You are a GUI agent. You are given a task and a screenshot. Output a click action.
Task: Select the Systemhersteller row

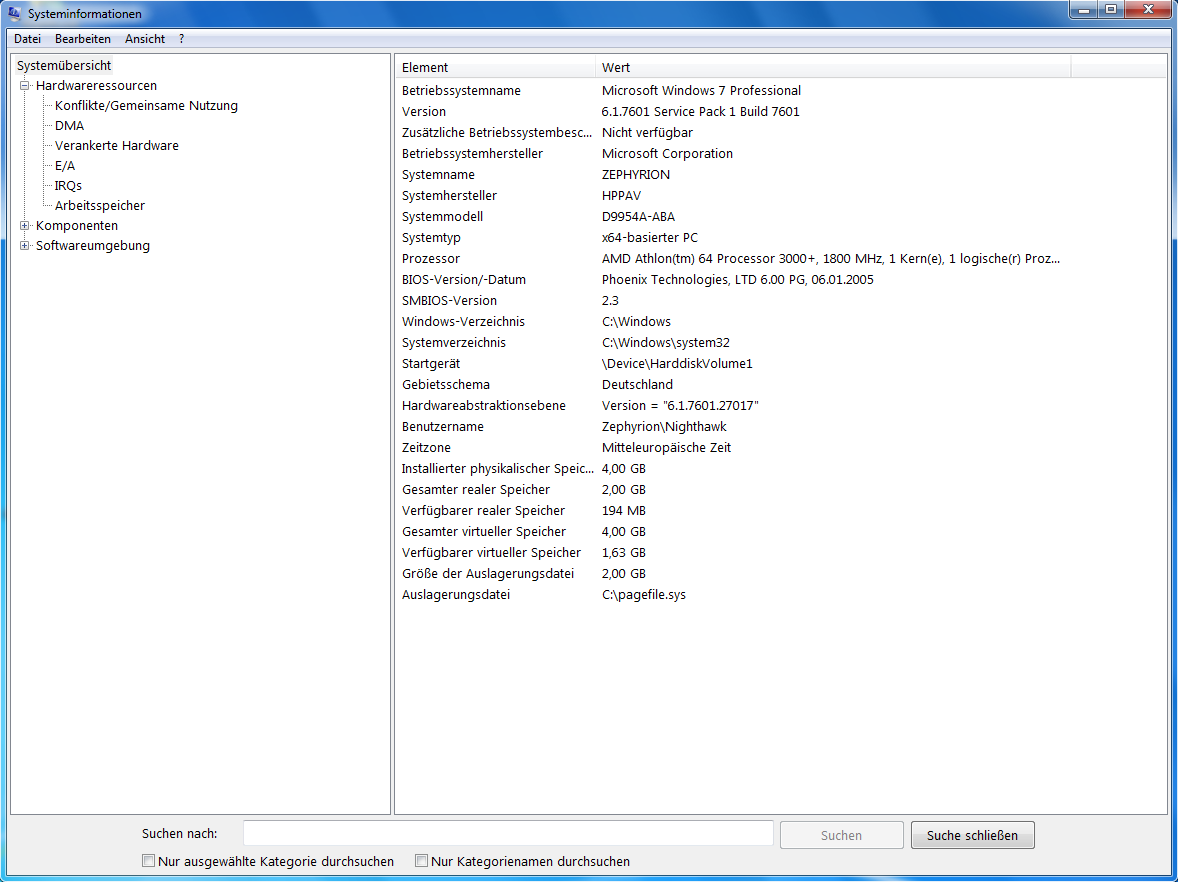click(781, 195)
